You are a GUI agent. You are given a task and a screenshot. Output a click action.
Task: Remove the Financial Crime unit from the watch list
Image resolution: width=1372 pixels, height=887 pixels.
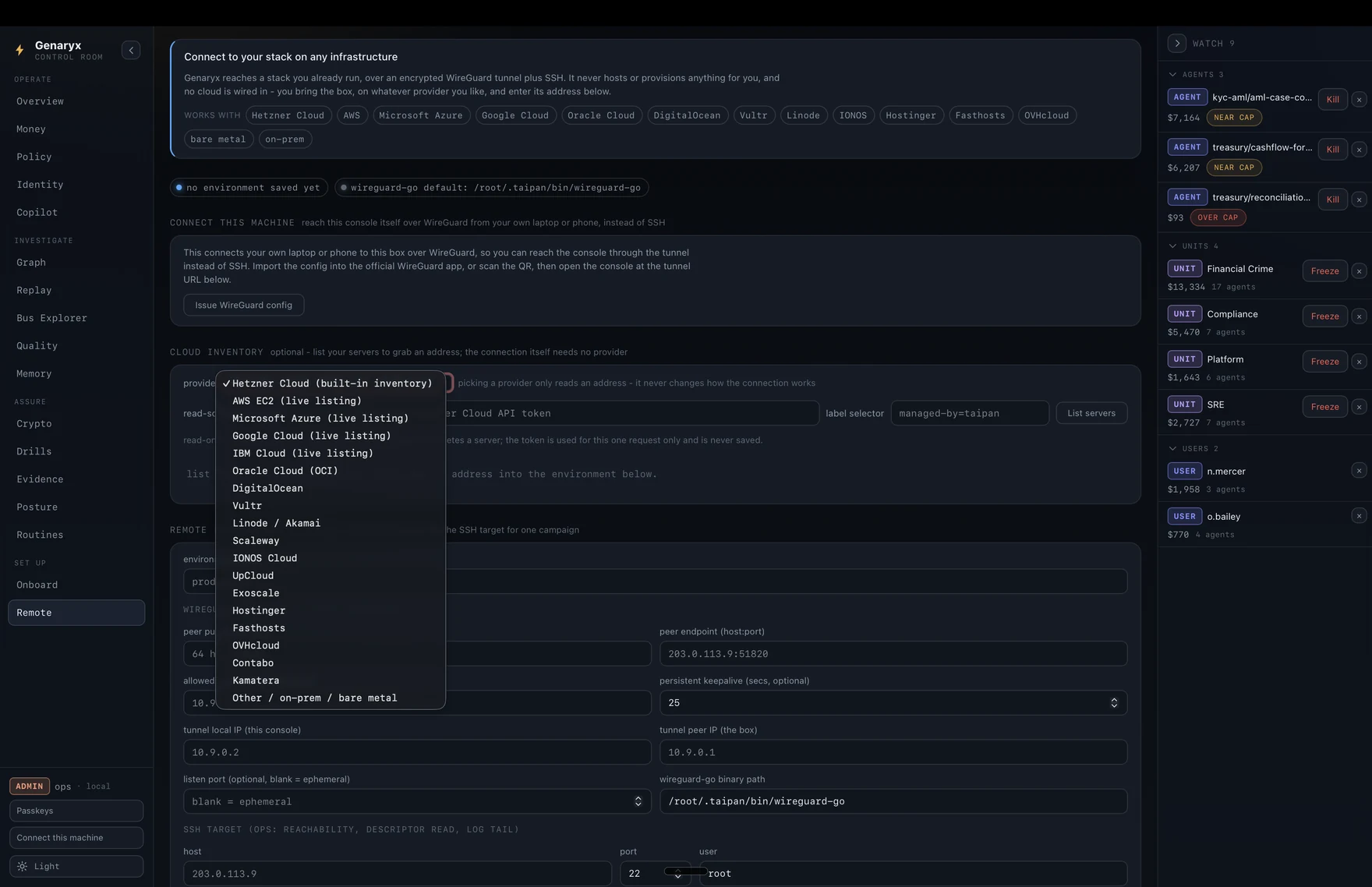(1359, 271)
